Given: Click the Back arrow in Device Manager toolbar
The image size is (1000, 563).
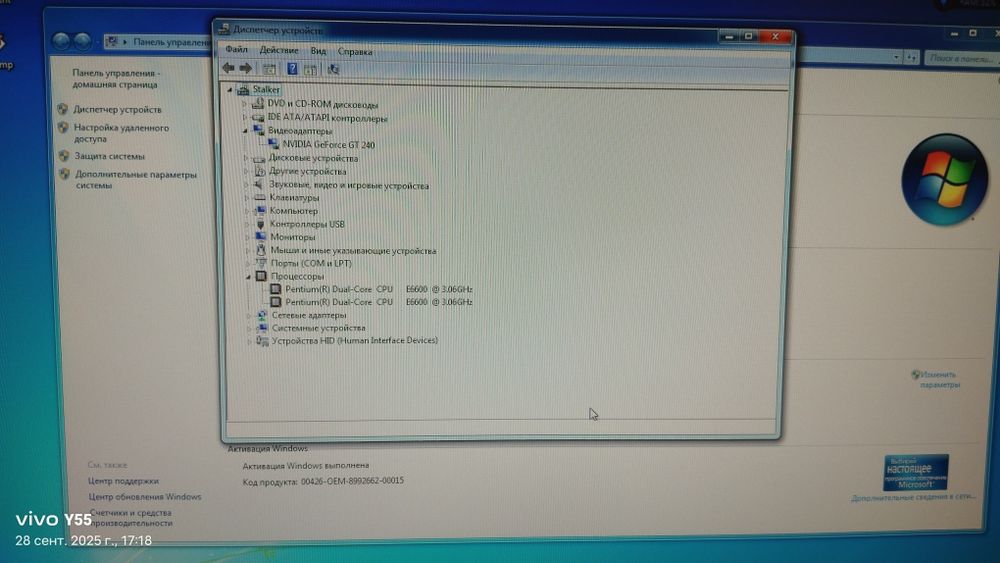Looking at the screenshot, I should pyautogui.click(x=228, y=68).
